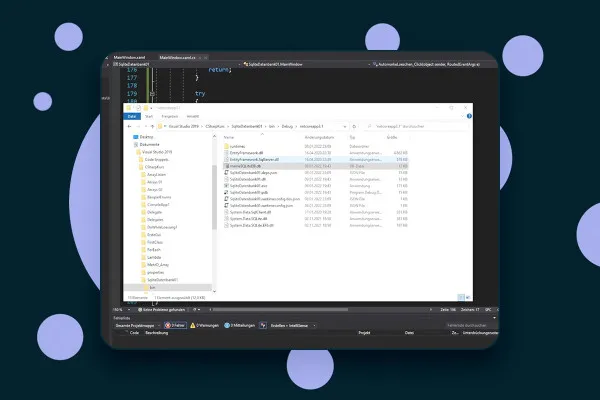The width and height of the screenshot is (600, 400).
Task: Switch Explorer to large icons view
Action: 468,297
